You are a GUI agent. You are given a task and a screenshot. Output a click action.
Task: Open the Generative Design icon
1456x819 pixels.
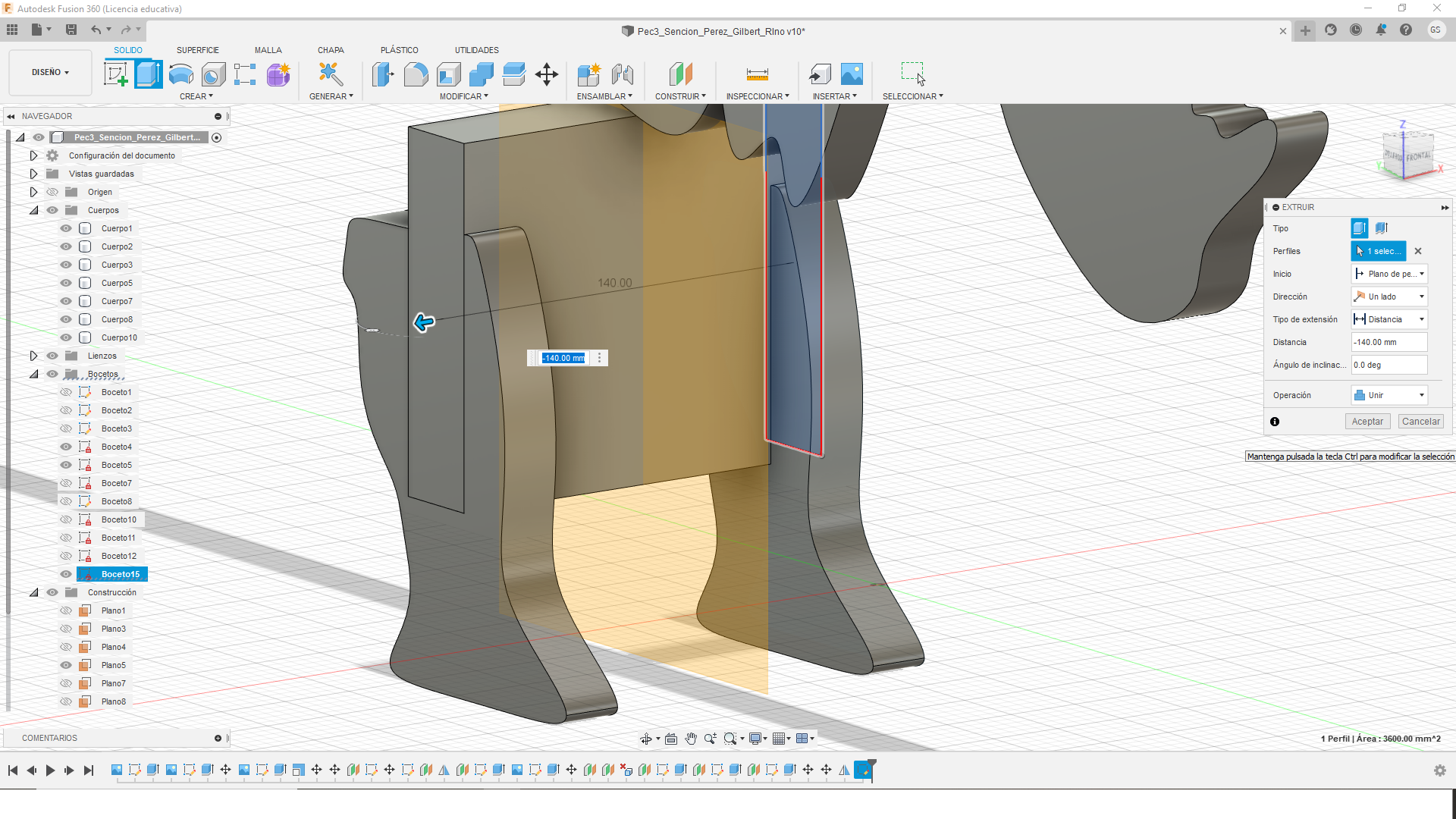click(331, 74)
